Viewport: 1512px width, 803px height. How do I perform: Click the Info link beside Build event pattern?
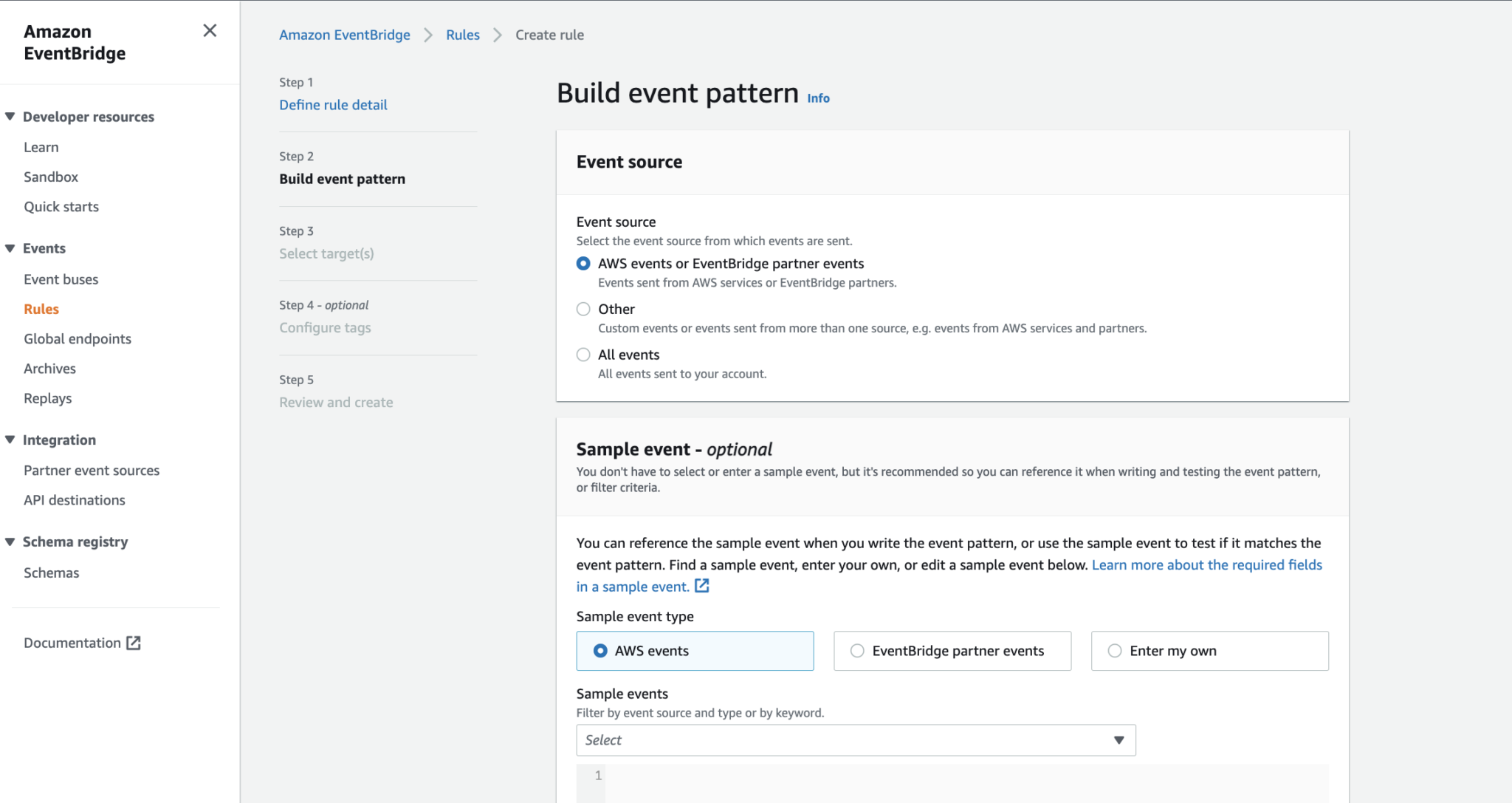pos(817,98)
